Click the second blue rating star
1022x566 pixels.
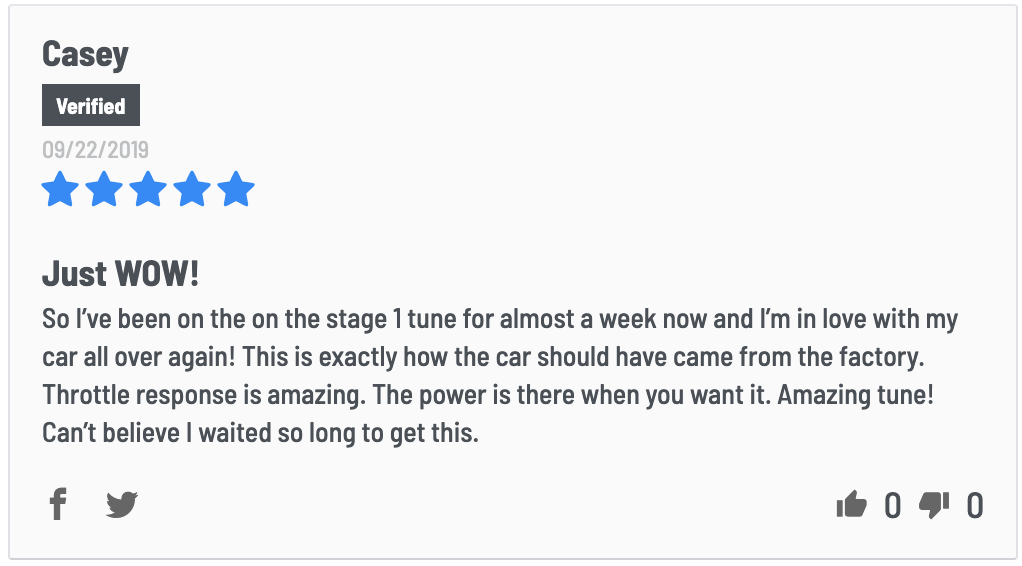104,189
